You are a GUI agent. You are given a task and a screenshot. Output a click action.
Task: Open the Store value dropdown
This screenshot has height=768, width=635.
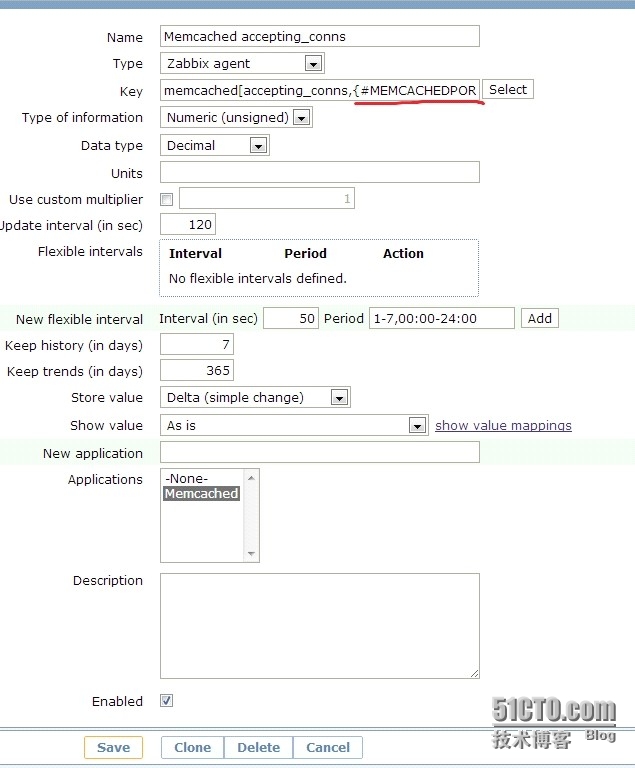tap(255, 397)
